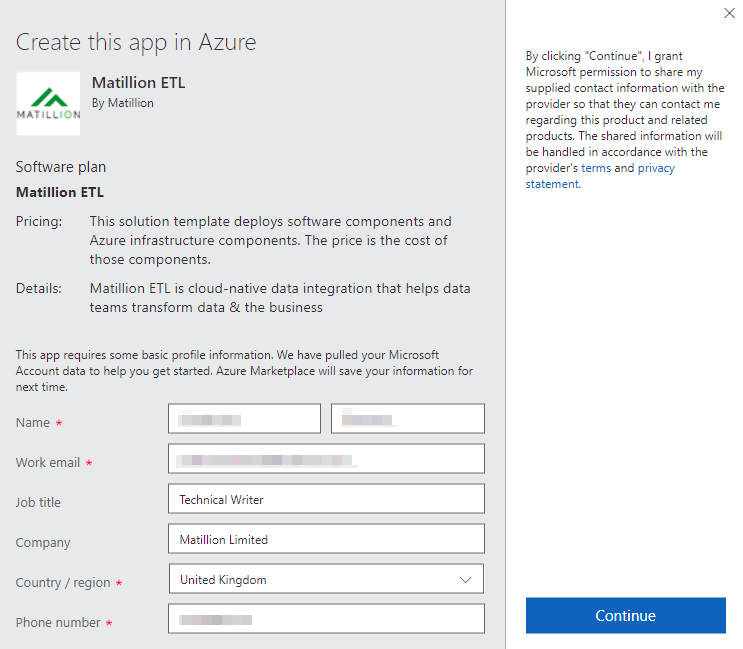Image resolution: width=743 pixels, height=649 pixels.
Task: Click the Pricing label
Action: point(39,221)
